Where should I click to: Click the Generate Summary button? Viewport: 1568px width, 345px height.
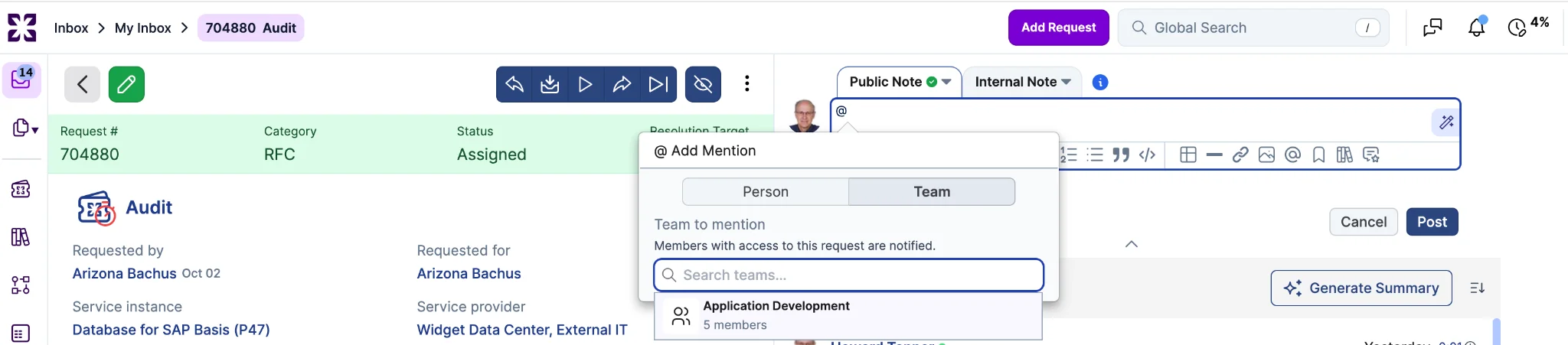click(1361, 288)
